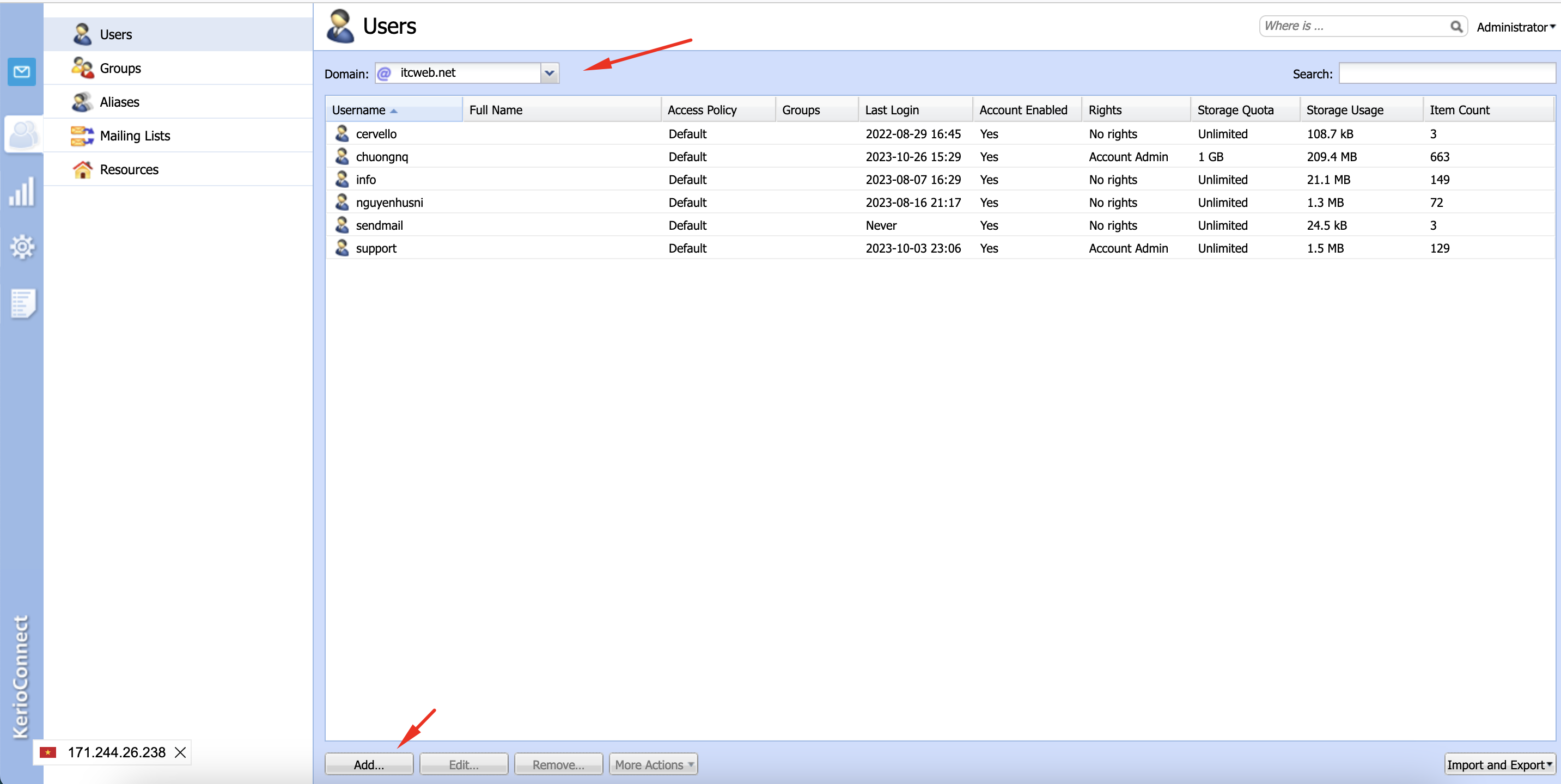Expand the Domain dropdown arrow

(549, 73)
